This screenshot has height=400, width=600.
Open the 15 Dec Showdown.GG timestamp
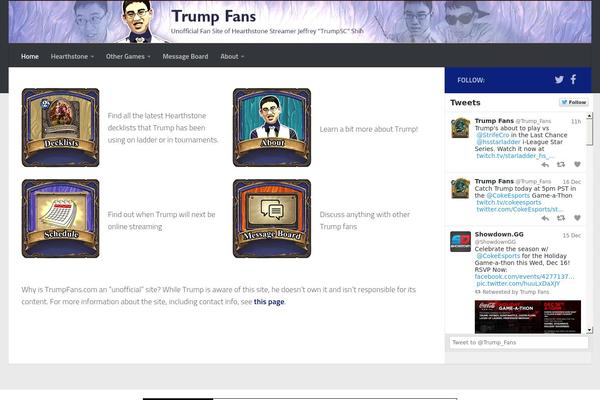point(572,235)
